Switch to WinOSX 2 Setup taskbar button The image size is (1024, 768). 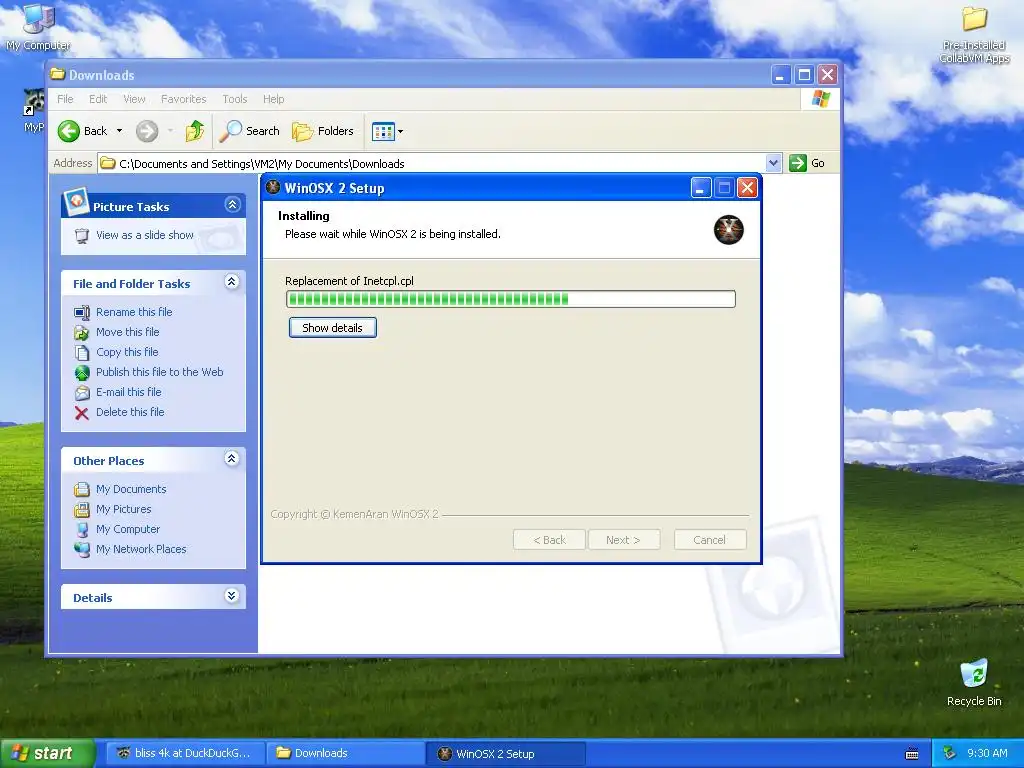[x=506, y=753]
